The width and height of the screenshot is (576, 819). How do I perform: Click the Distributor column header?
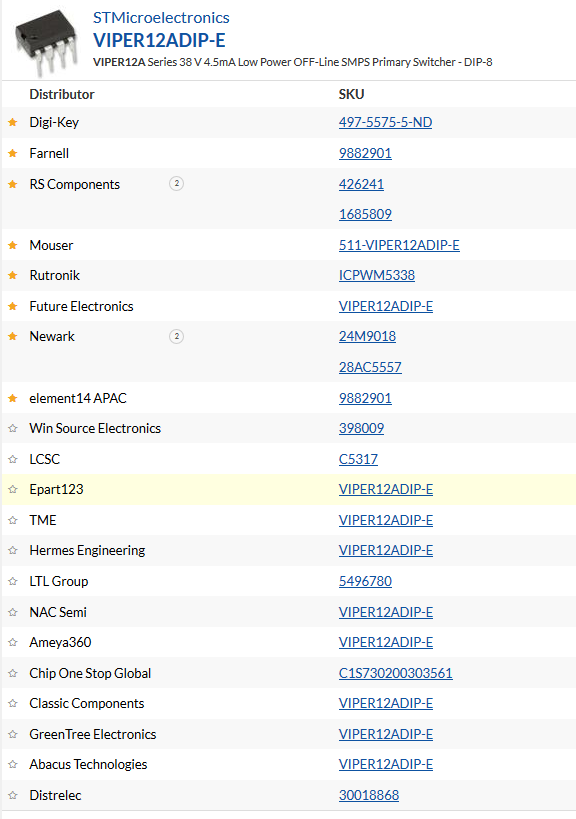coord(62,95)
